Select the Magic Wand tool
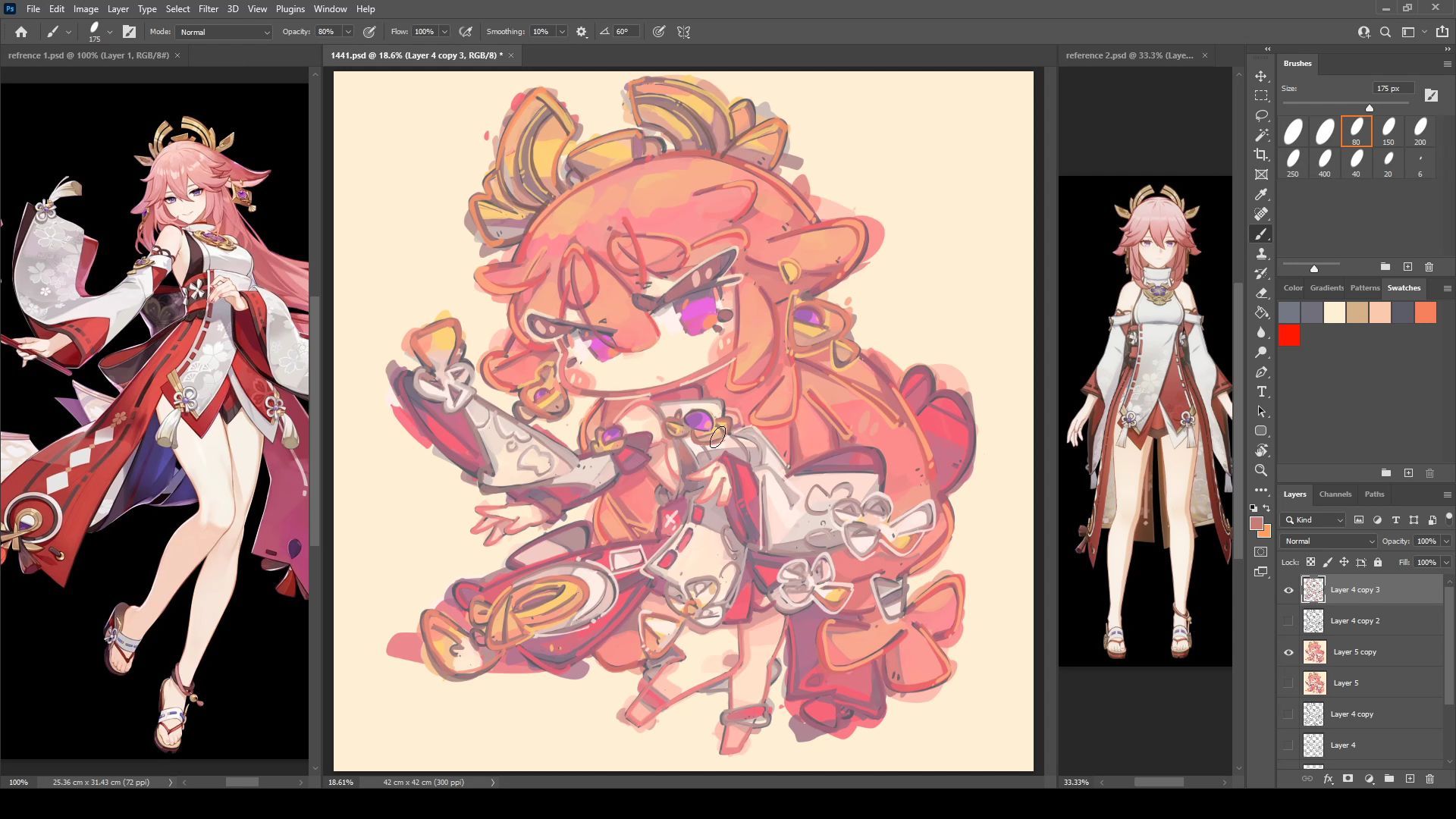 [1261, 136]
